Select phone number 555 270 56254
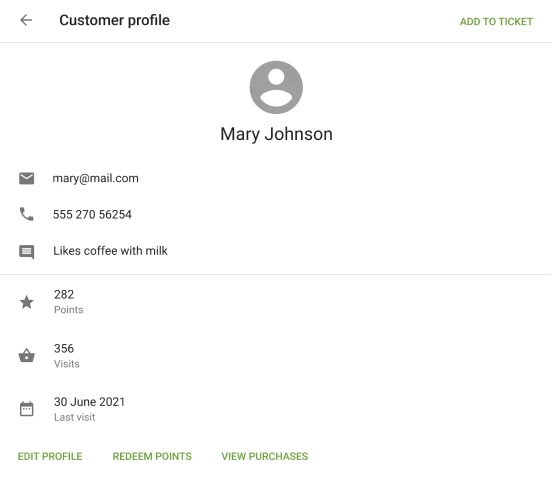The width and height of the screenshot is (551, 493). pos(92,214)
